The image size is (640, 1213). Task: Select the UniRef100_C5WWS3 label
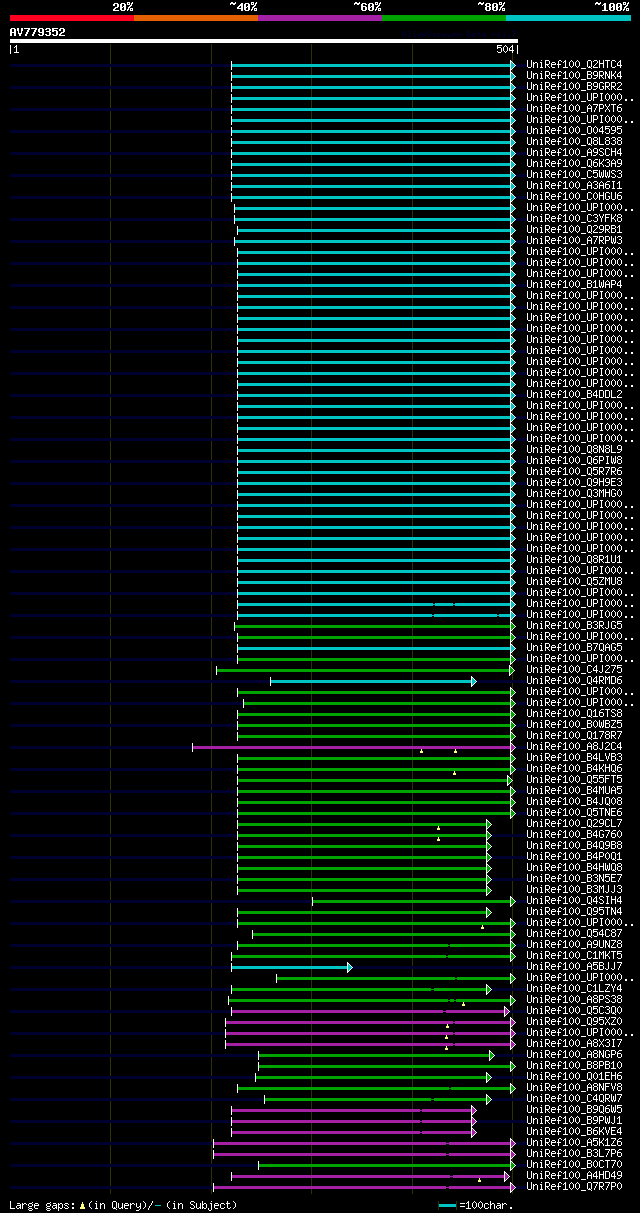coord(574,174)
